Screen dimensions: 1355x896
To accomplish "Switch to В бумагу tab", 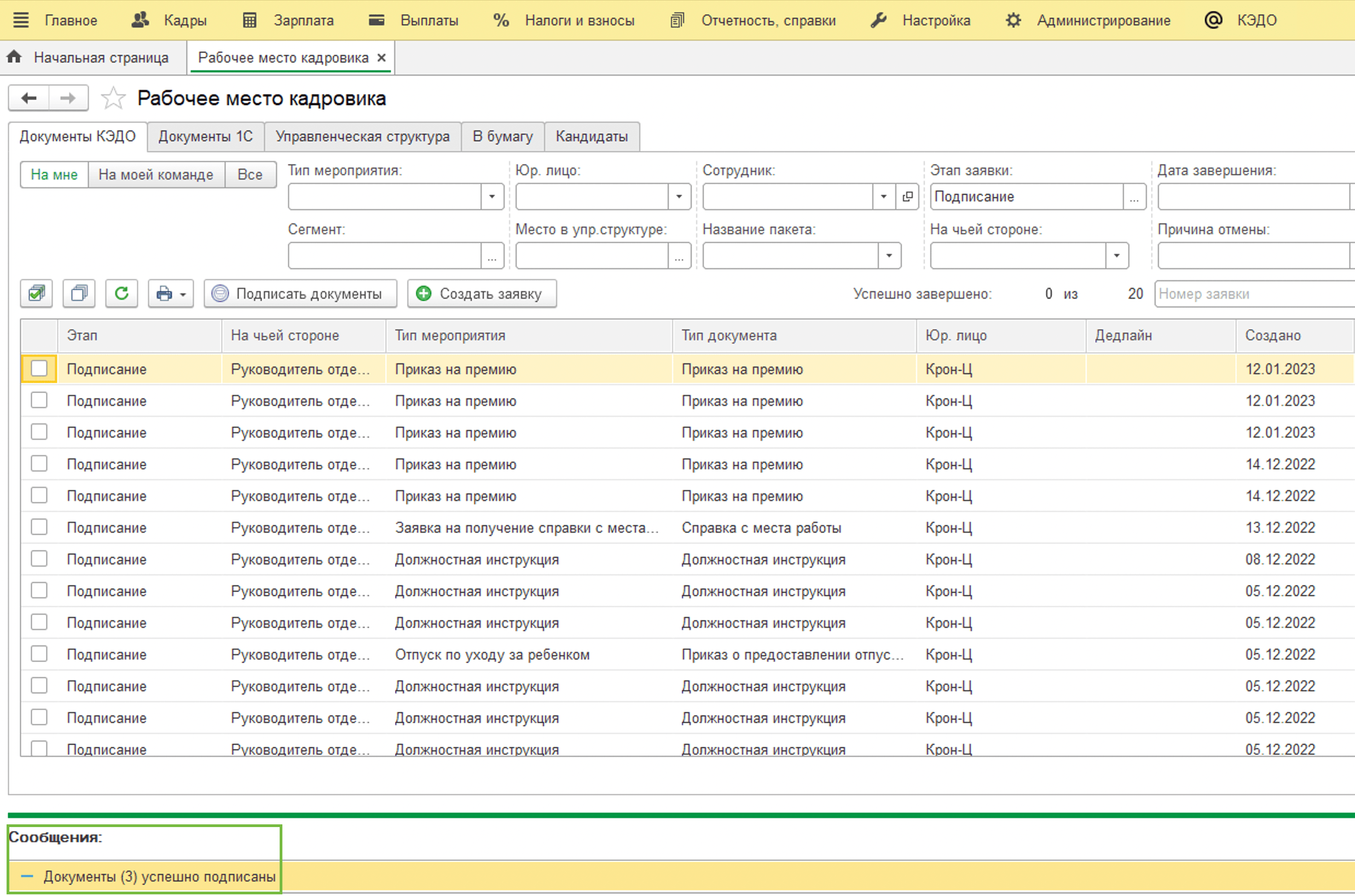I will coord(502,137).
